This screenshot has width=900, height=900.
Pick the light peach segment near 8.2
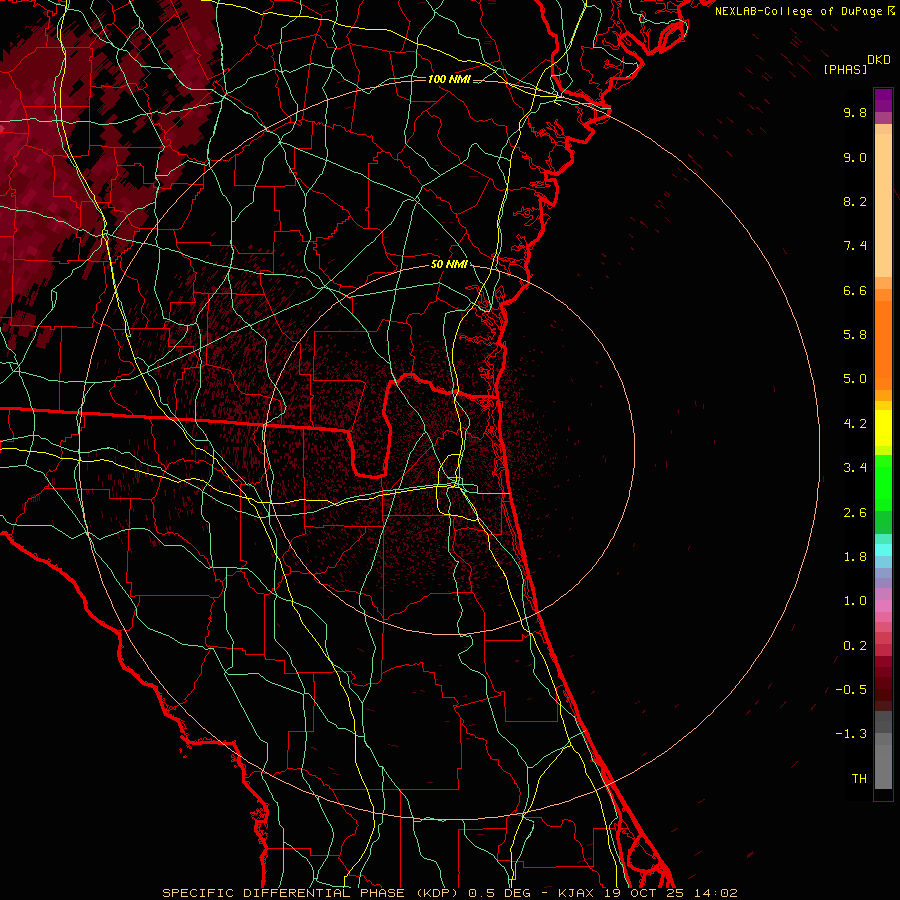click(883, 205)
